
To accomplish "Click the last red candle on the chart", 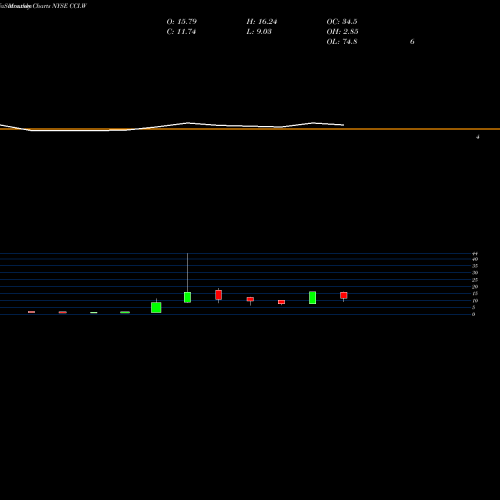I will (344, 295).
